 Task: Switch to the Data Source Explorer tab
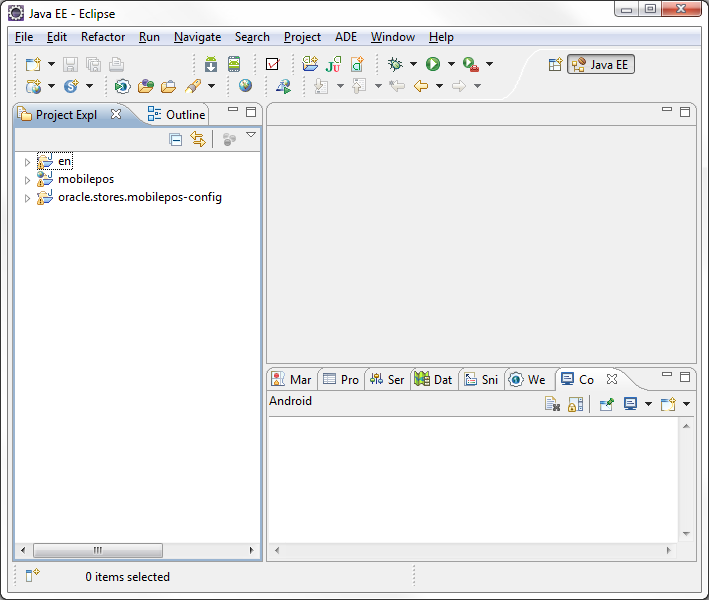[x=433, y=379]
